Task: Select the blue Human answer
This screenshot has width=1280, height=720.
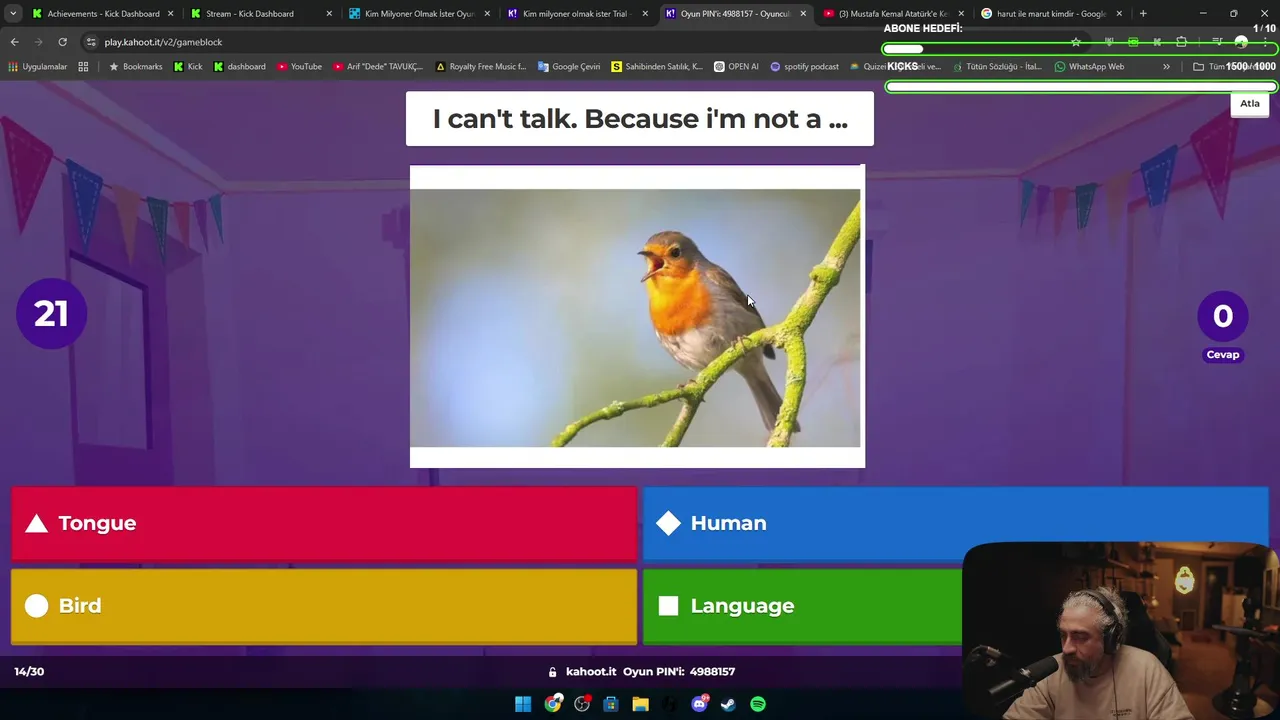Action: 955,523
